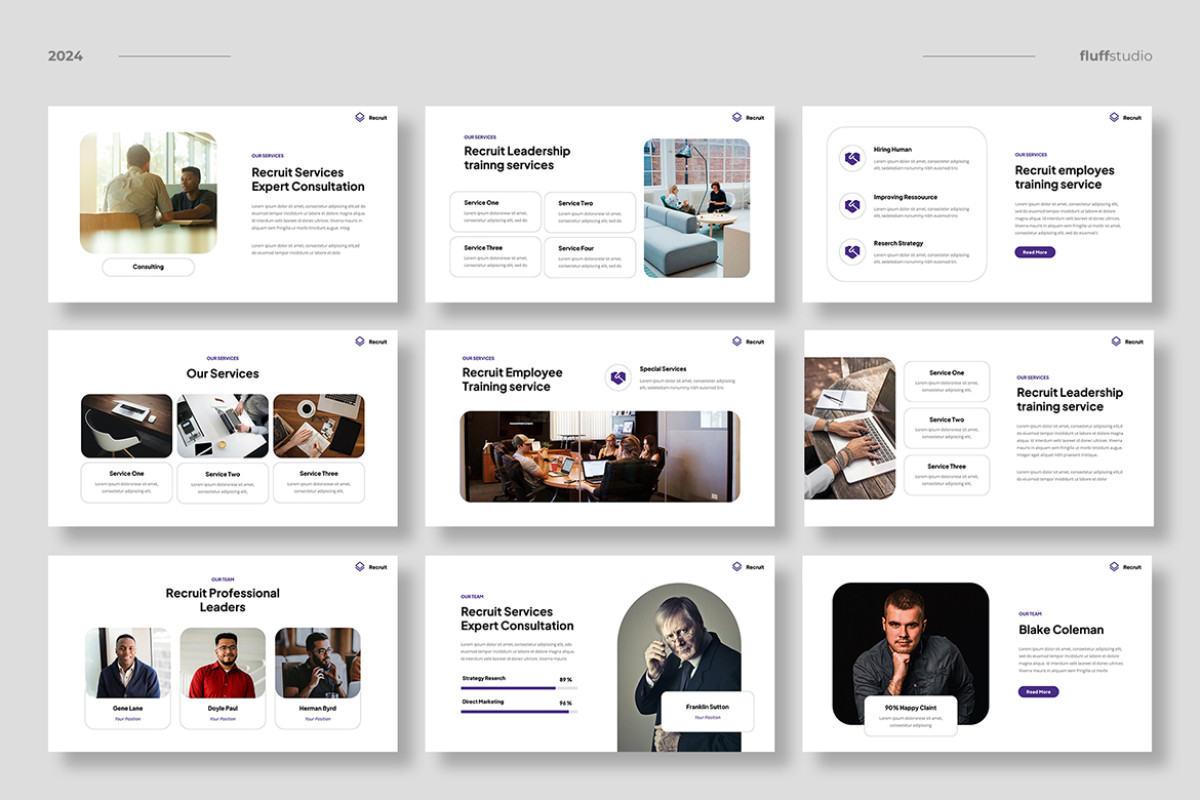This screenshot has height=800, width=1200.
Task: Click the Recruit logo on the Consulting slide
Action: pyautogui.click(x=369, y=117)
